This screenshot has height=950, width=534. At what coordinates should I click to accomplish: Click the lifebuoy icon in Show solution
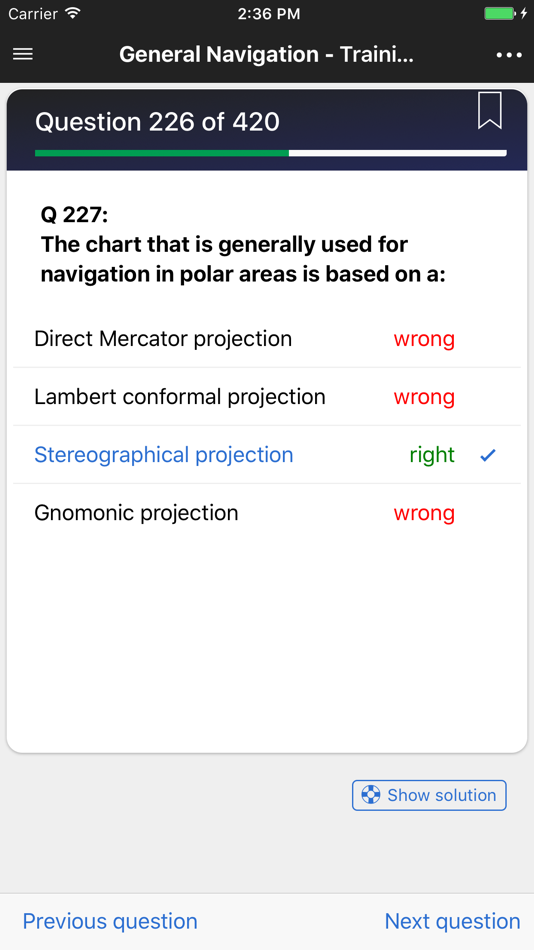pos(370,795)
